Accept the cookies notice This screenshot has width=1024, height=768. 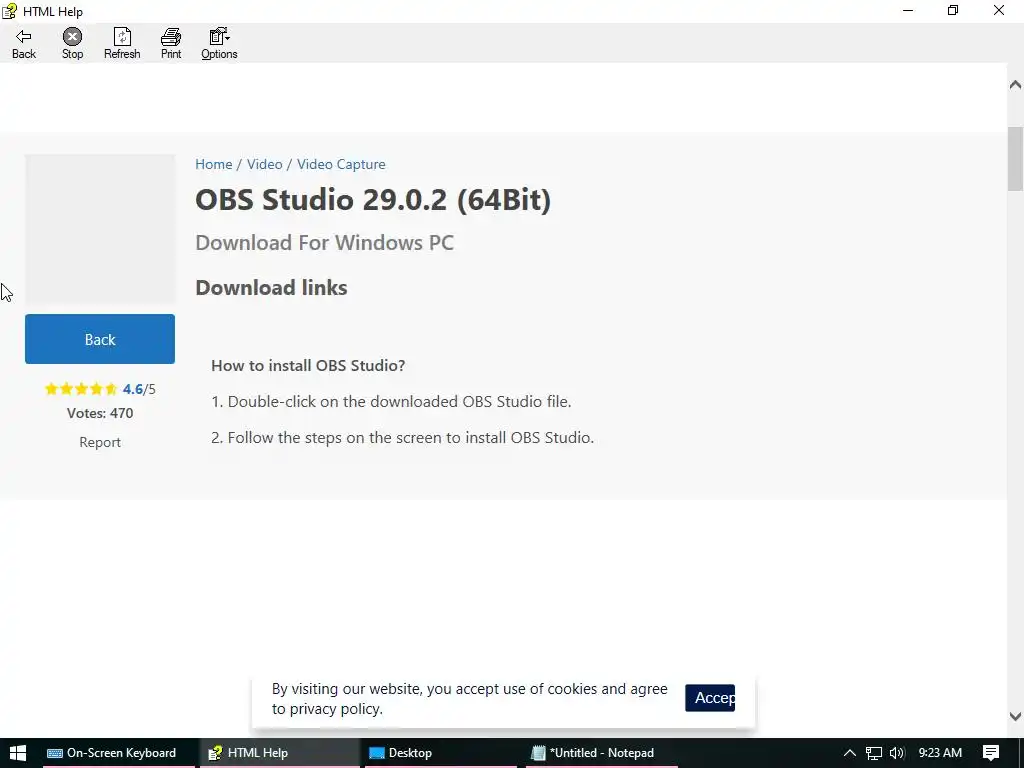tap(710, 698)
